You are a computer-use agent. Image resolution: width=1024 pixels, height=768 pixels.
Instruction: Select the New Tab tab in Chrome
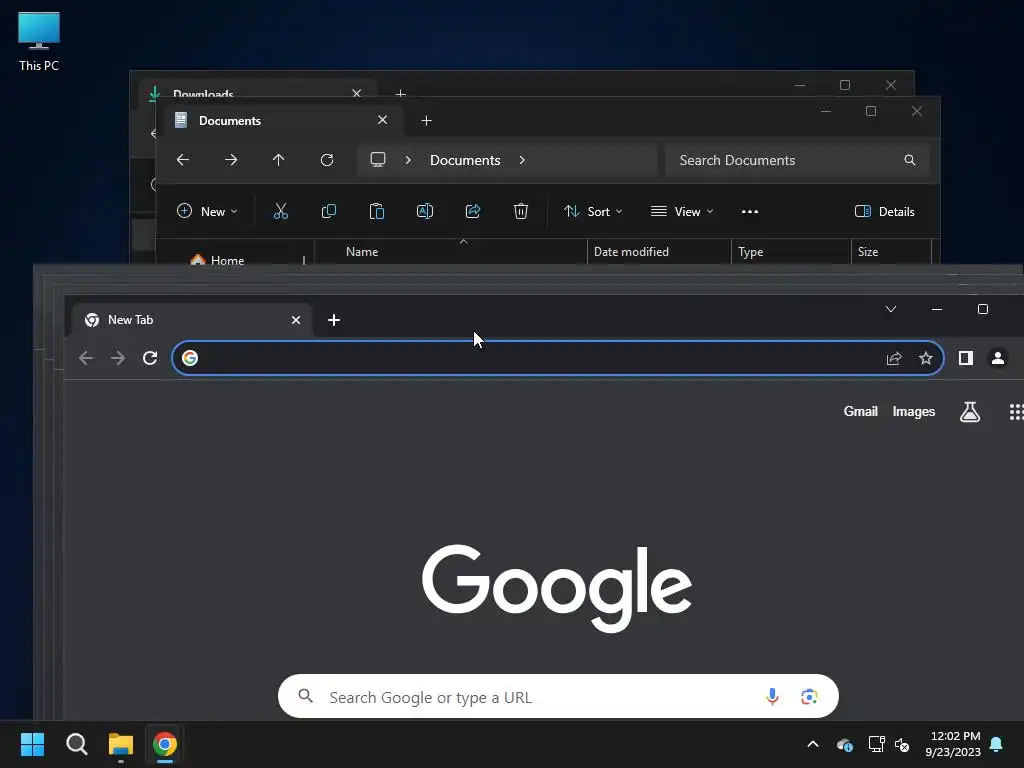click(193, 320)
